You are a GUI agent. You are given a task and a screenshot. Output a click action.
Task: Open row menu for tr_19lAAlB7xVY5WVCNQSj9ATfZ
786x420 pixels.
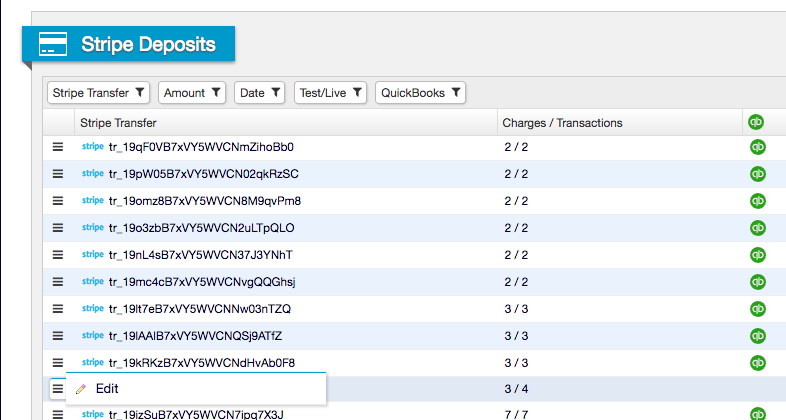coord(58,336)
